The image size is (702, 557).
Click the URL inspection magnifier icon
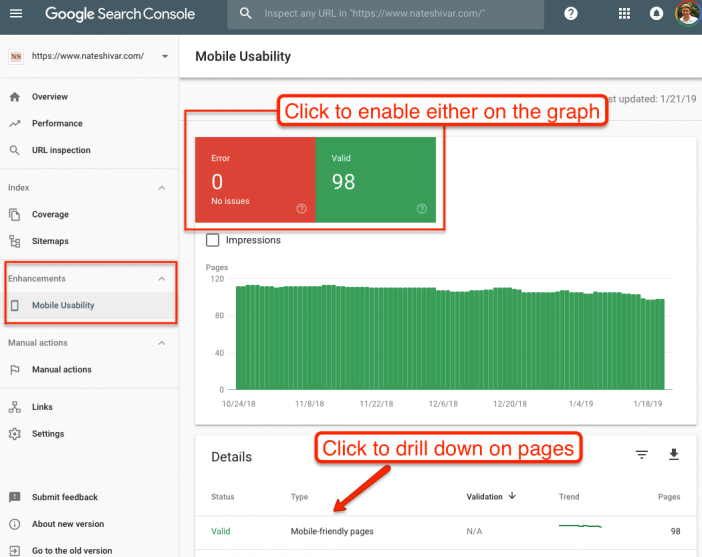(x=15, y=150)
